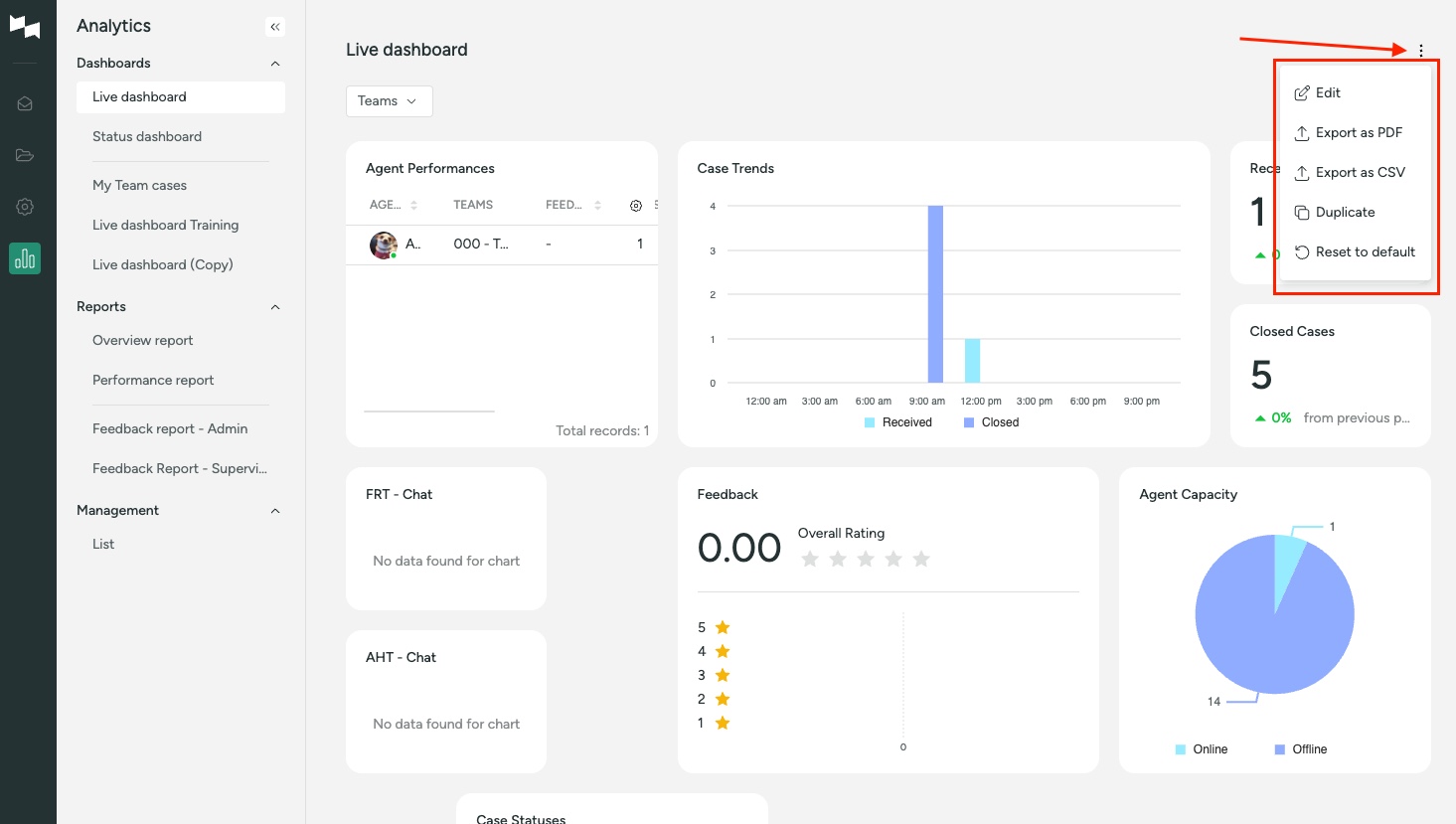Viewport: 1456px width, 824px height.
Task: Click the three-dot dashboard options icon
Action: tap(1421, 51)
